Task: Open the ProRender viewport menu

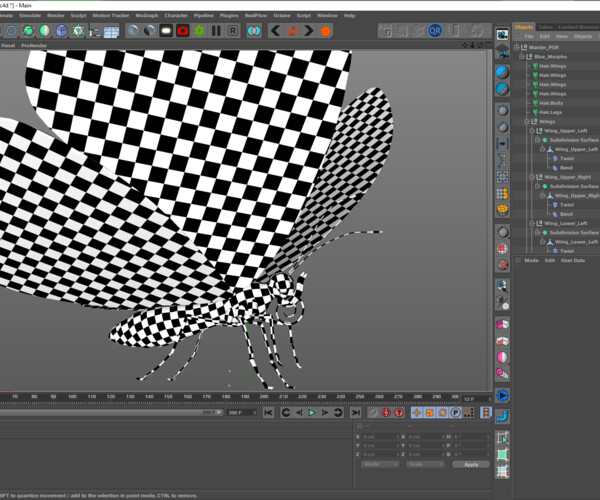Action: click(x=34, y=46)
